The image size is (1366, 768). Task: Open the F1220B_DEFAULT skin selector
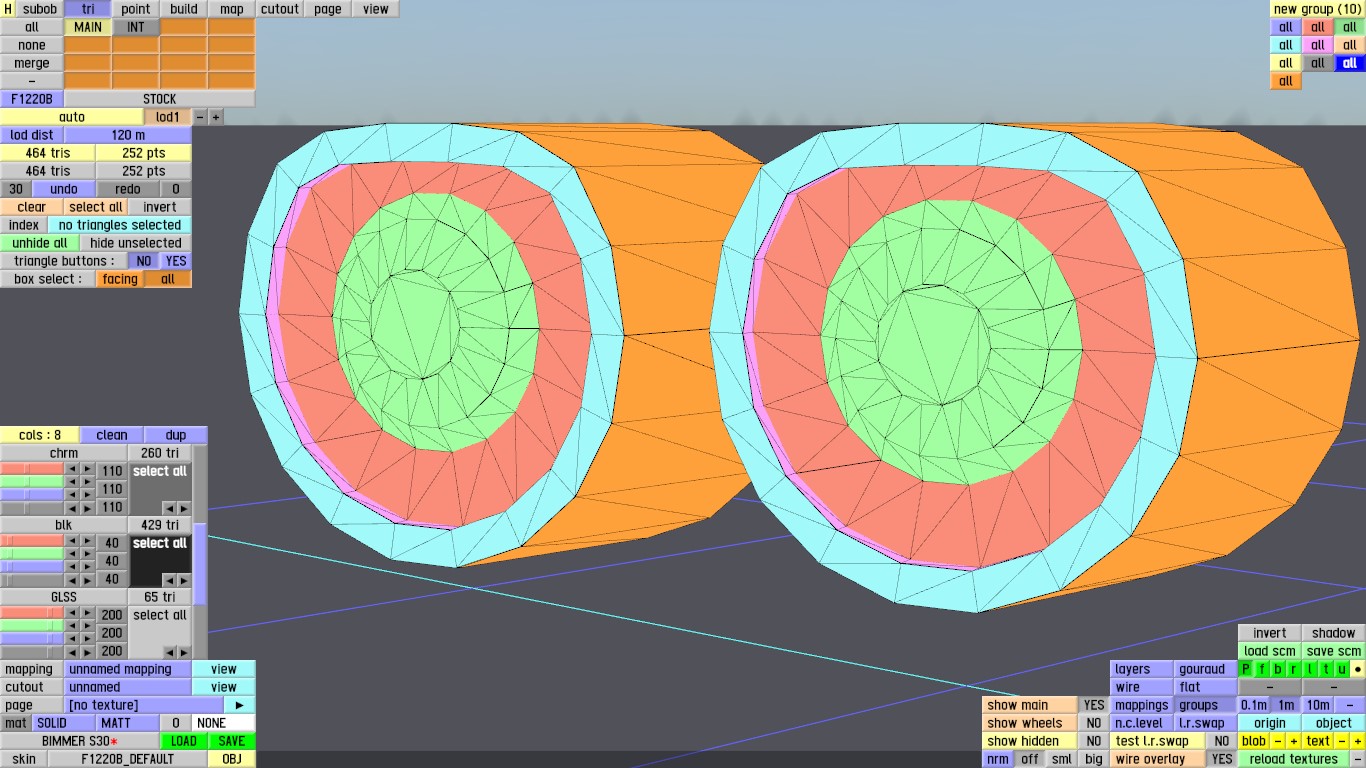point(128,759)
